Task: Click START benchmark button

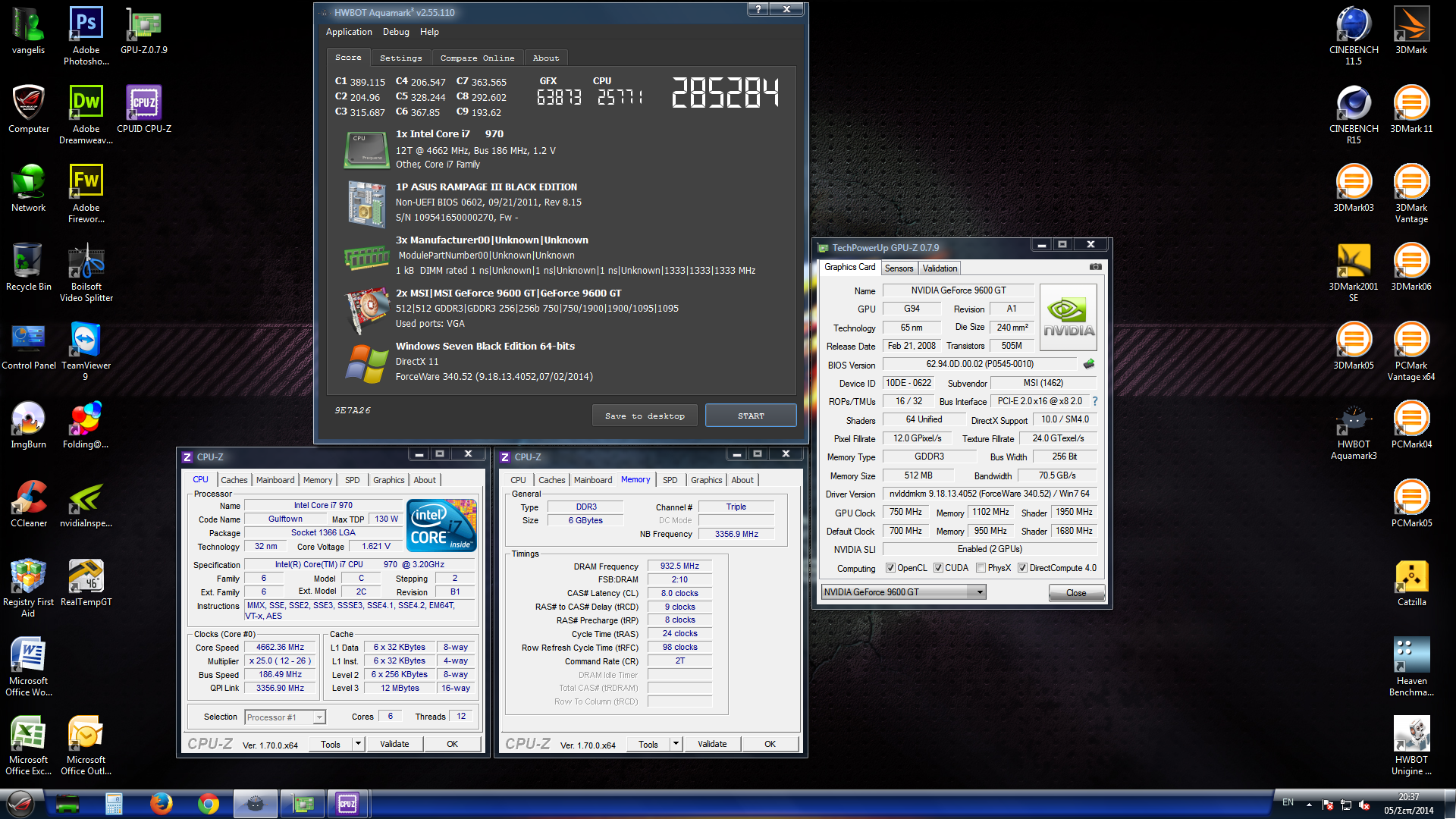Action: click(751, 416)
